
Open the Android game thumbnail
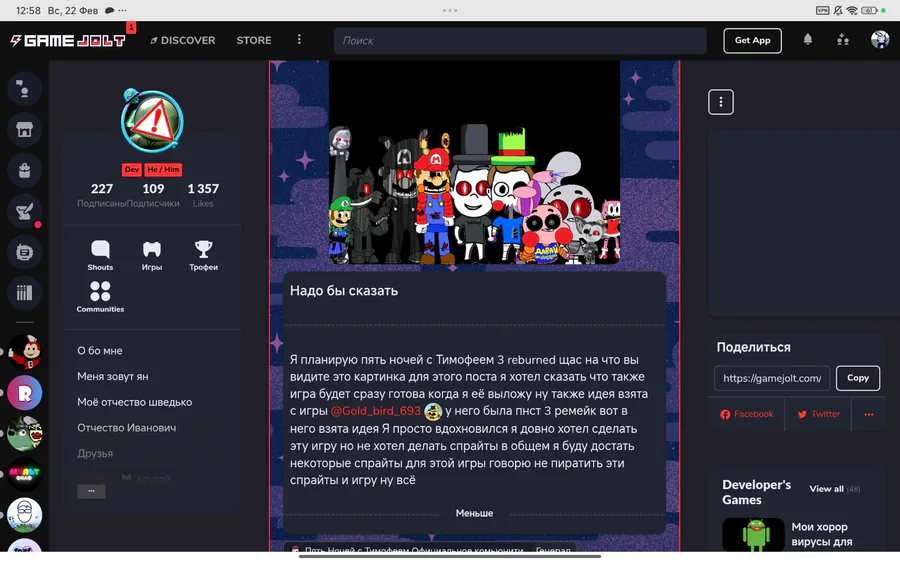[x=753, y=535]
